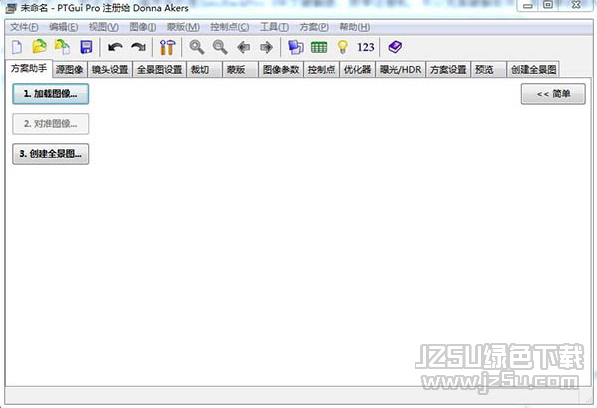Maximize the PTGui Pro window
Screen dimensions: 597x408
pos(548,5)
